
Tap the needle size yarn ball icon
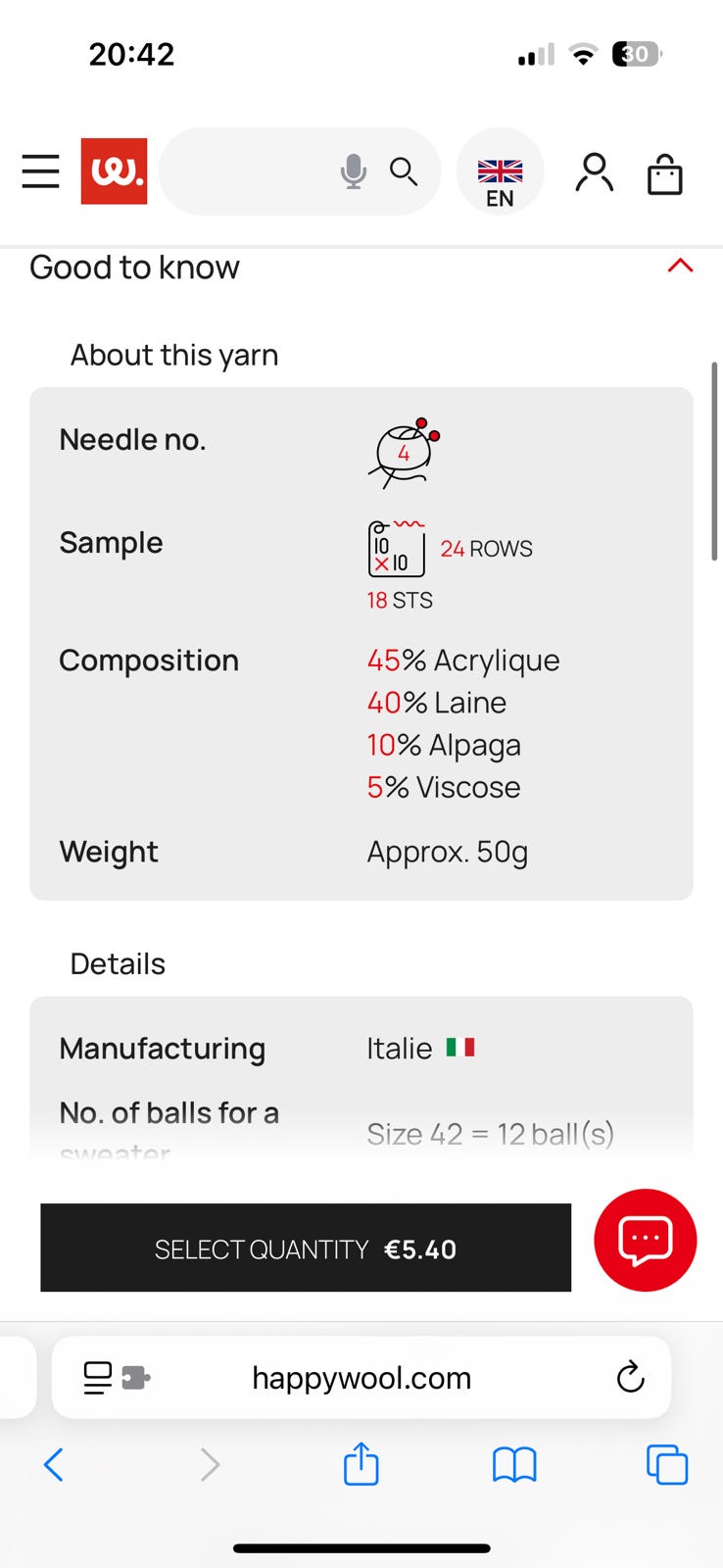[x=404, y=453]
